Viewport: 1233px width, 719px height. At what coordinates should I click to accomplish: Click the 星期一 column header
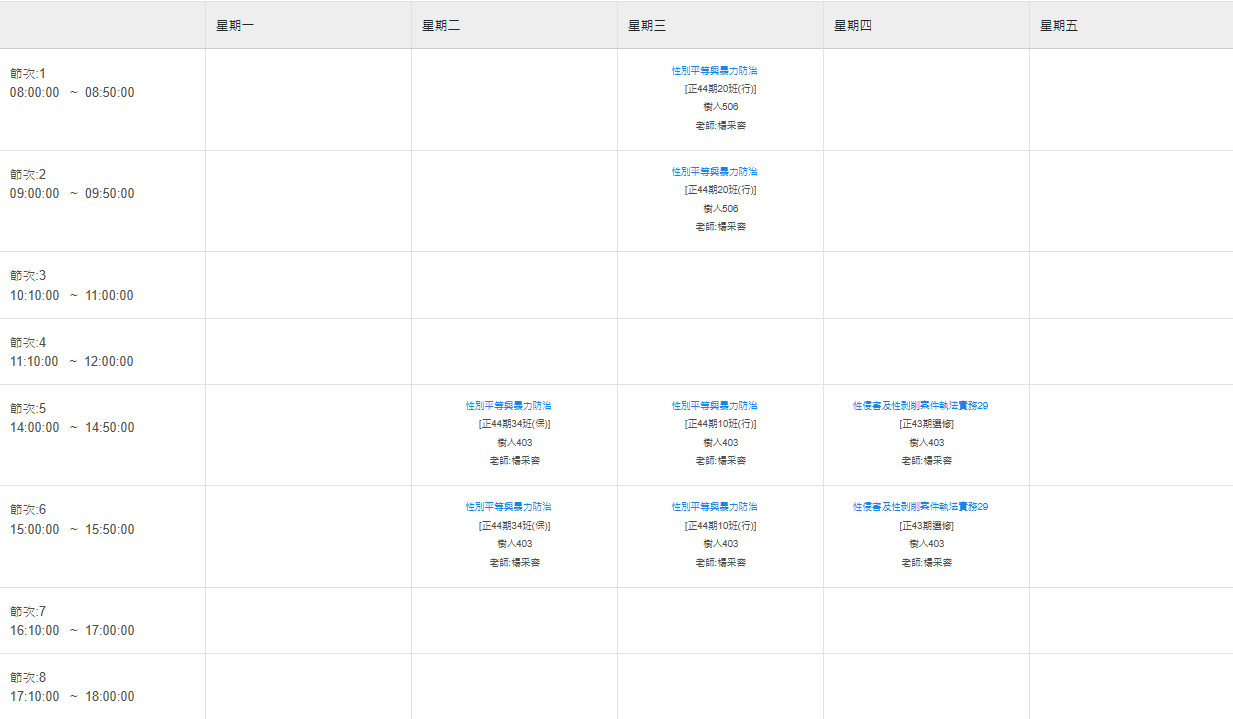235,26
